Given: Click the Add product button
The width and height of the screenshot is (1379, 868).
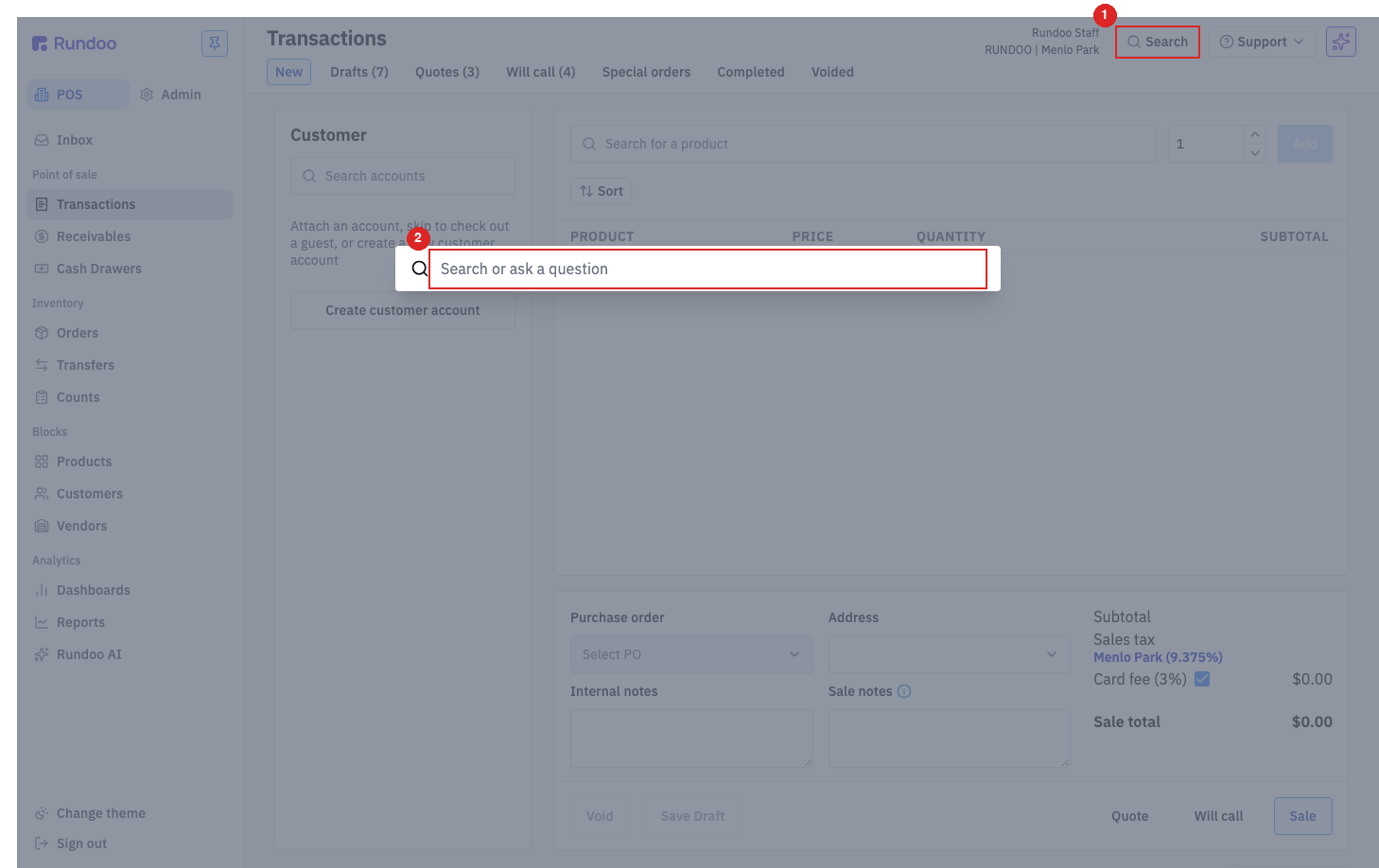Looking at the screenshot, I should tap(1305, 144).
